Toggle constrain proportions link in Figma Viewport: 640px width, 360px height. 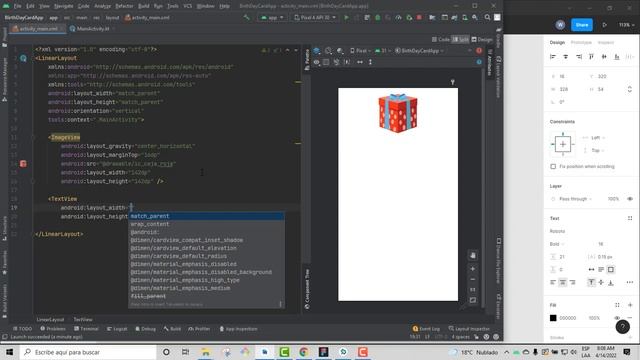629,89
